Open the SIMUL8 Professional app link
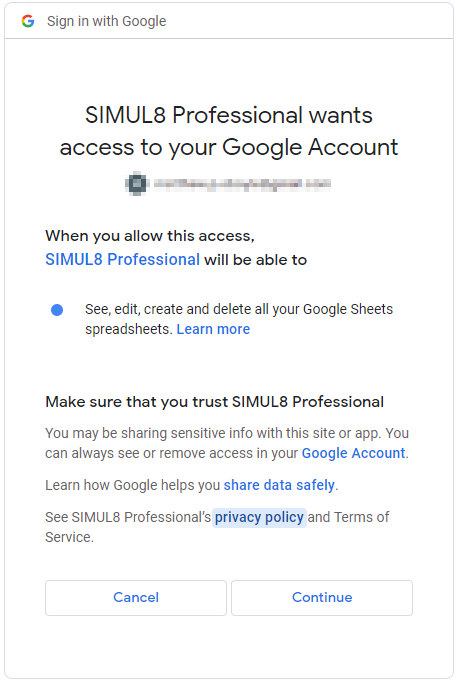This screenshot has width=456, height=681. click(x=122, y=259)
